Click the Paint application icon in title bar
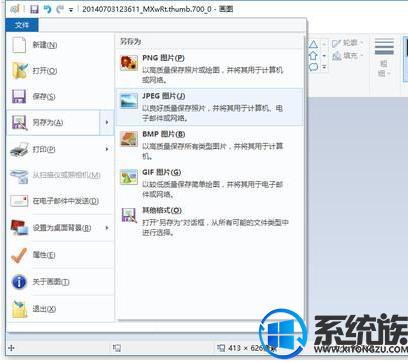Screen dimensions: 408x362 (15, 9)
